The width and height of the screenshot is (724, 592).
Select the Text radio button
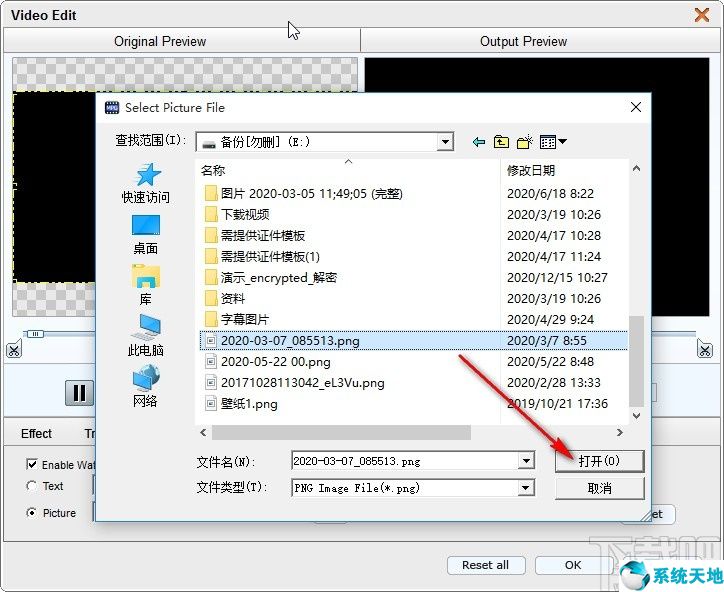(31, 486)
